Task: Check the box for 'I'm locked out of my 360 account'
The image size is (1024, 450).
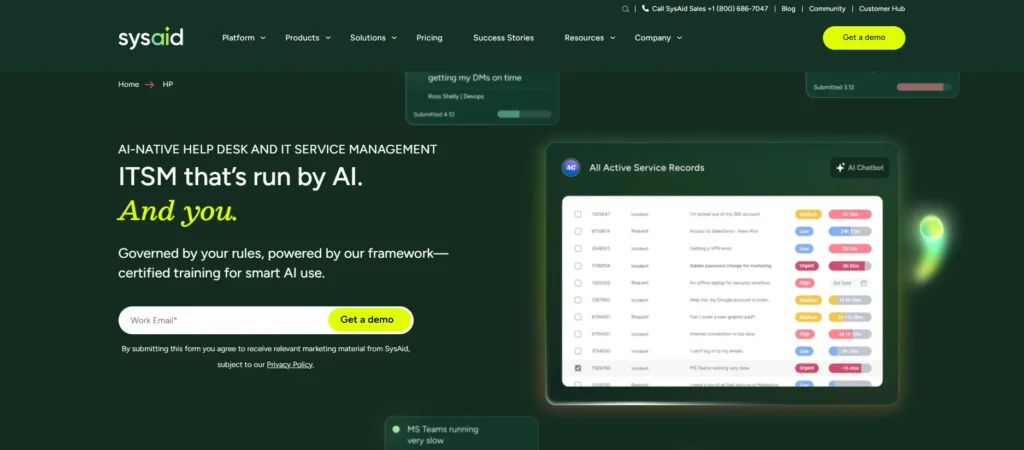Action: [577, 214]
